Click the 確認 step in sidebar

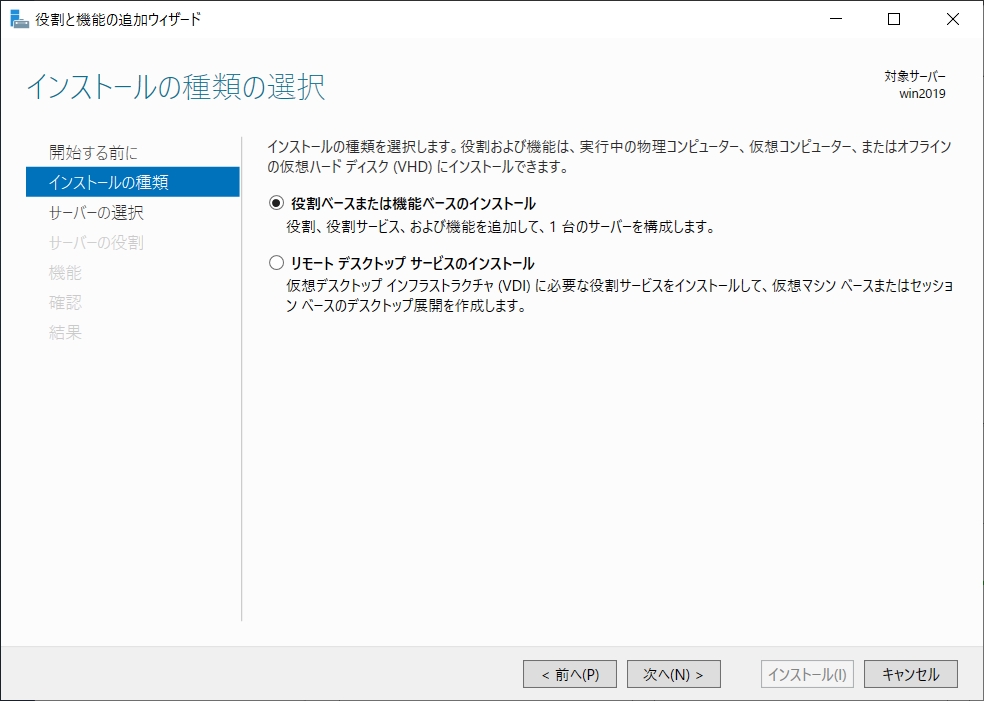[65, 302]
